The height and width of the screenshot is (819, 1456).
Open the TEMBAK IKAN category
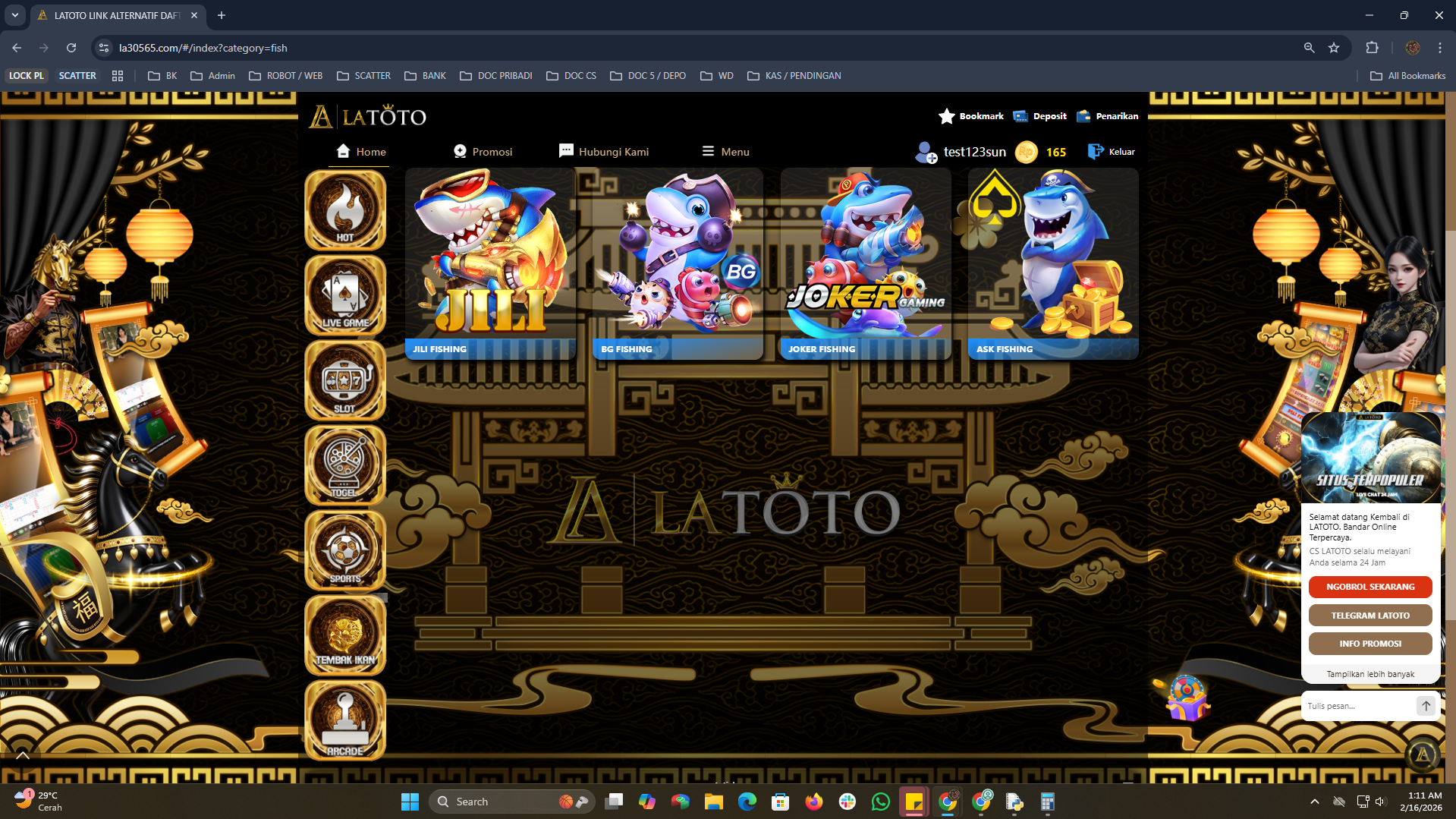[345, 635]
